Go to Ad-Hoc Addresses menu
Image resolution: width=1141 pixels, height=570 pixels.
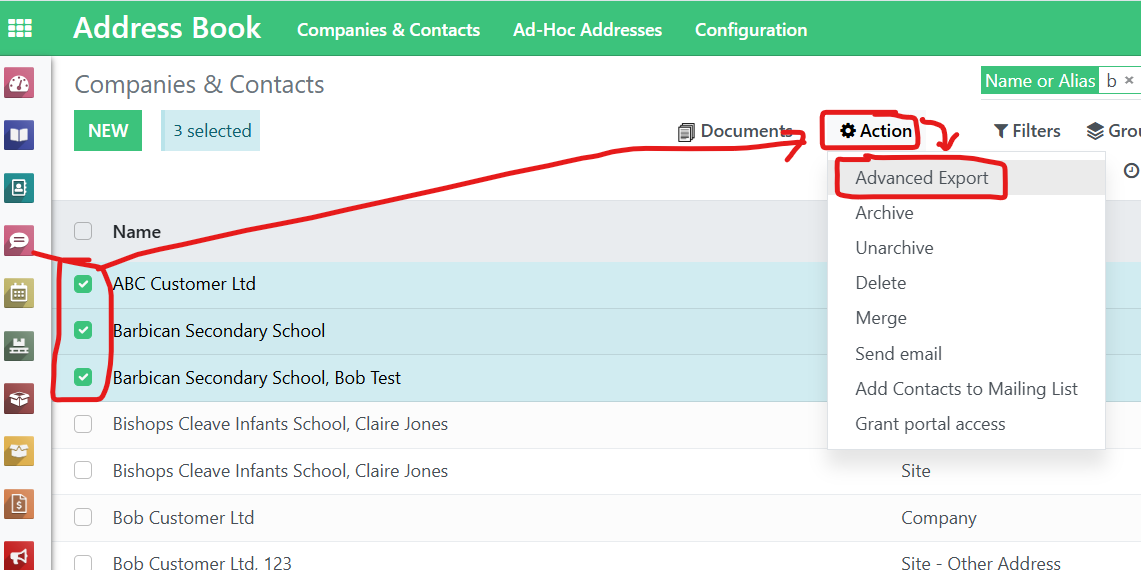(x=587, y=30)
